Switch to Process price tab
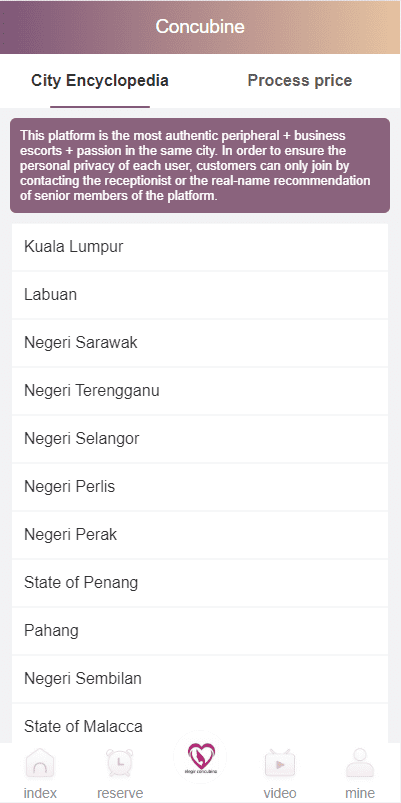401x803 pixels. point(300,81)
